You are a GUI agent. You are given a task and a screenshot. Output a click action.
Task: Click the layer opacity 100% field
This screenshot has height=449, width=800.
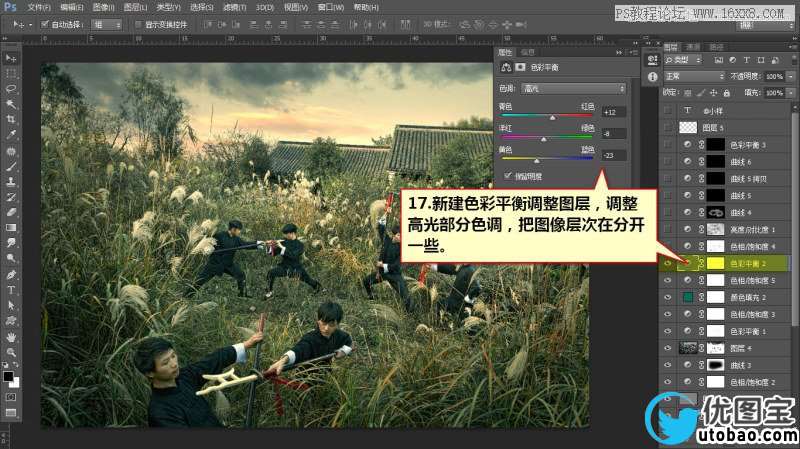click(x=774, y=76)
